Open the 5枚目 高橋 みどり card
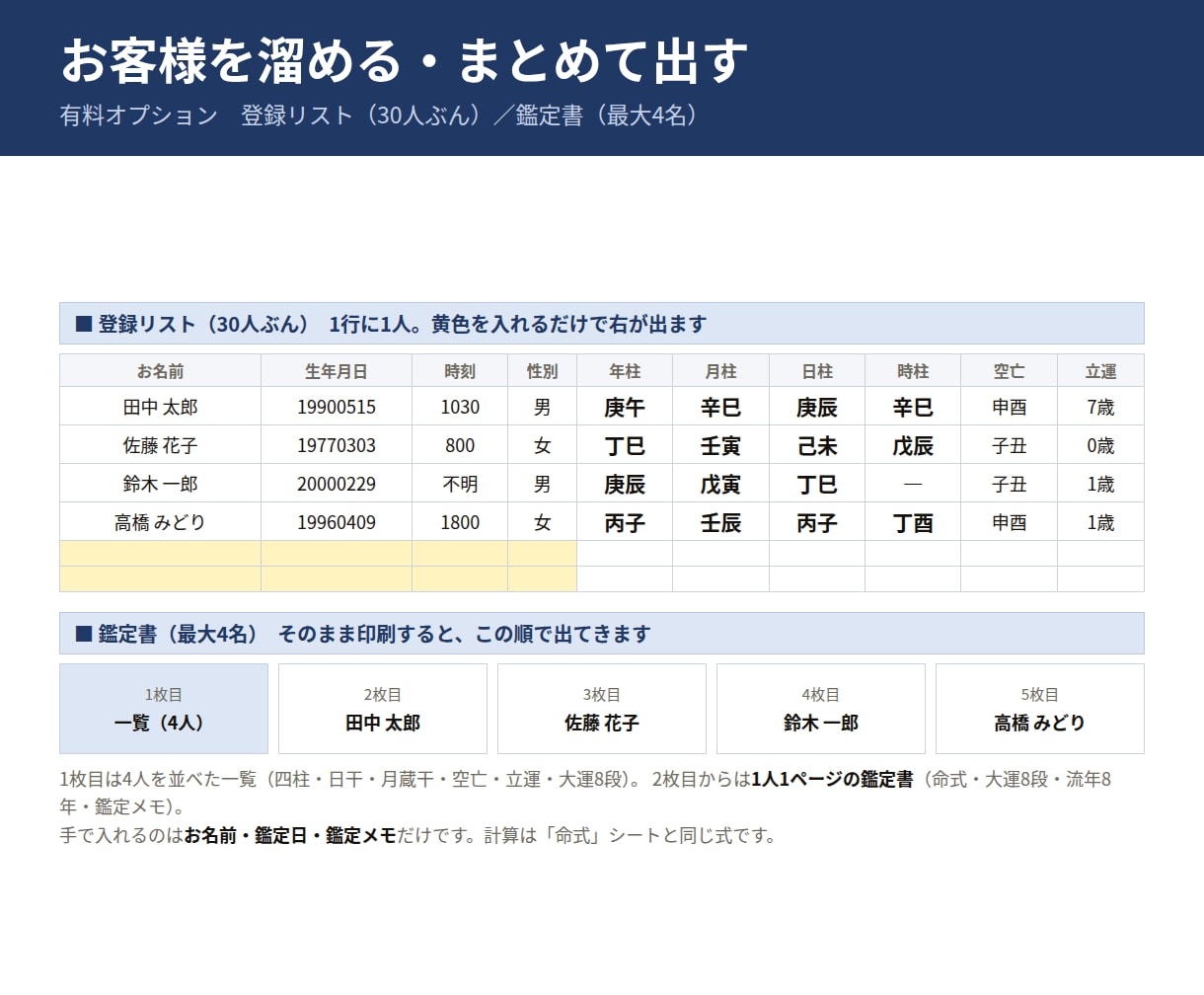 [1040, 709]
